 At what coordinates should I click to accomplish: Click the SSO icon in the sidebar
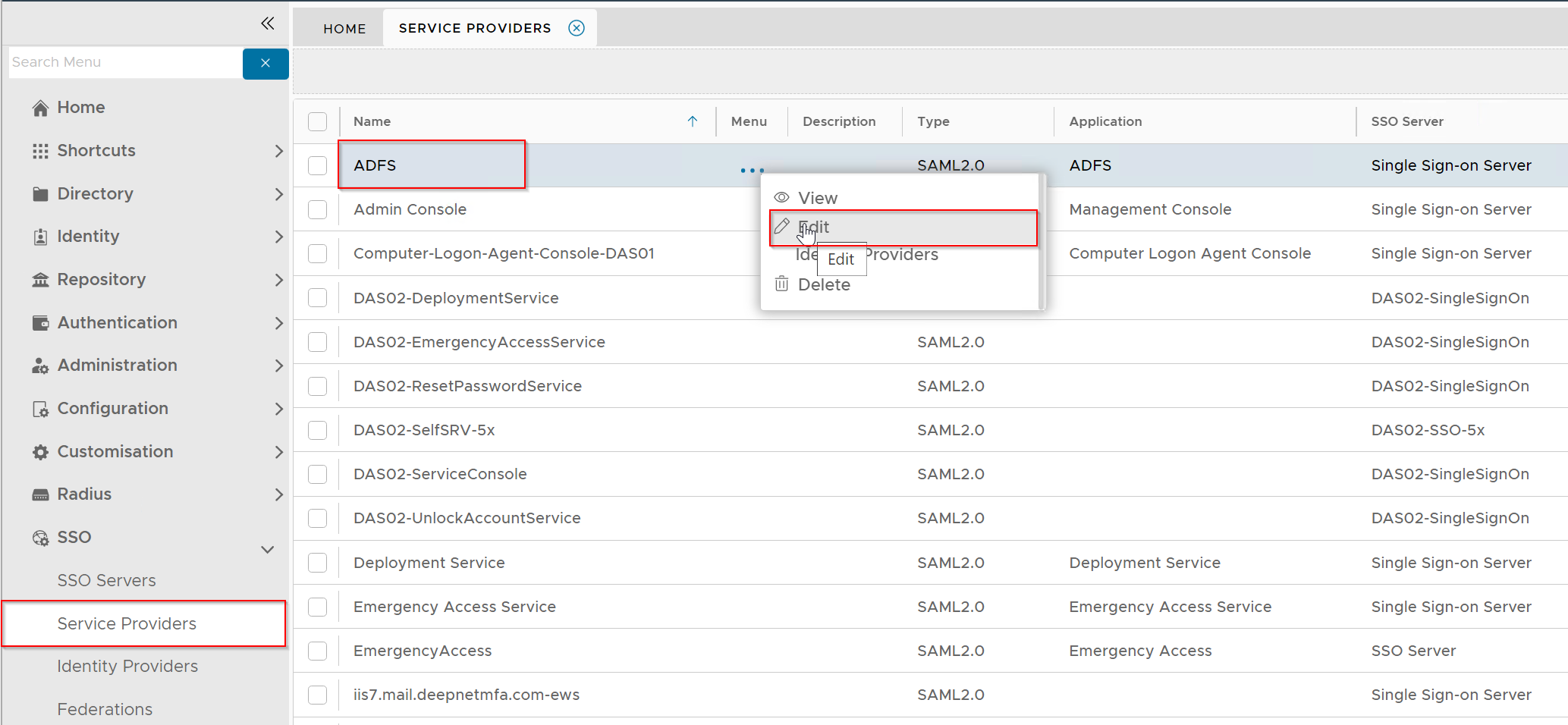point(40,538)
